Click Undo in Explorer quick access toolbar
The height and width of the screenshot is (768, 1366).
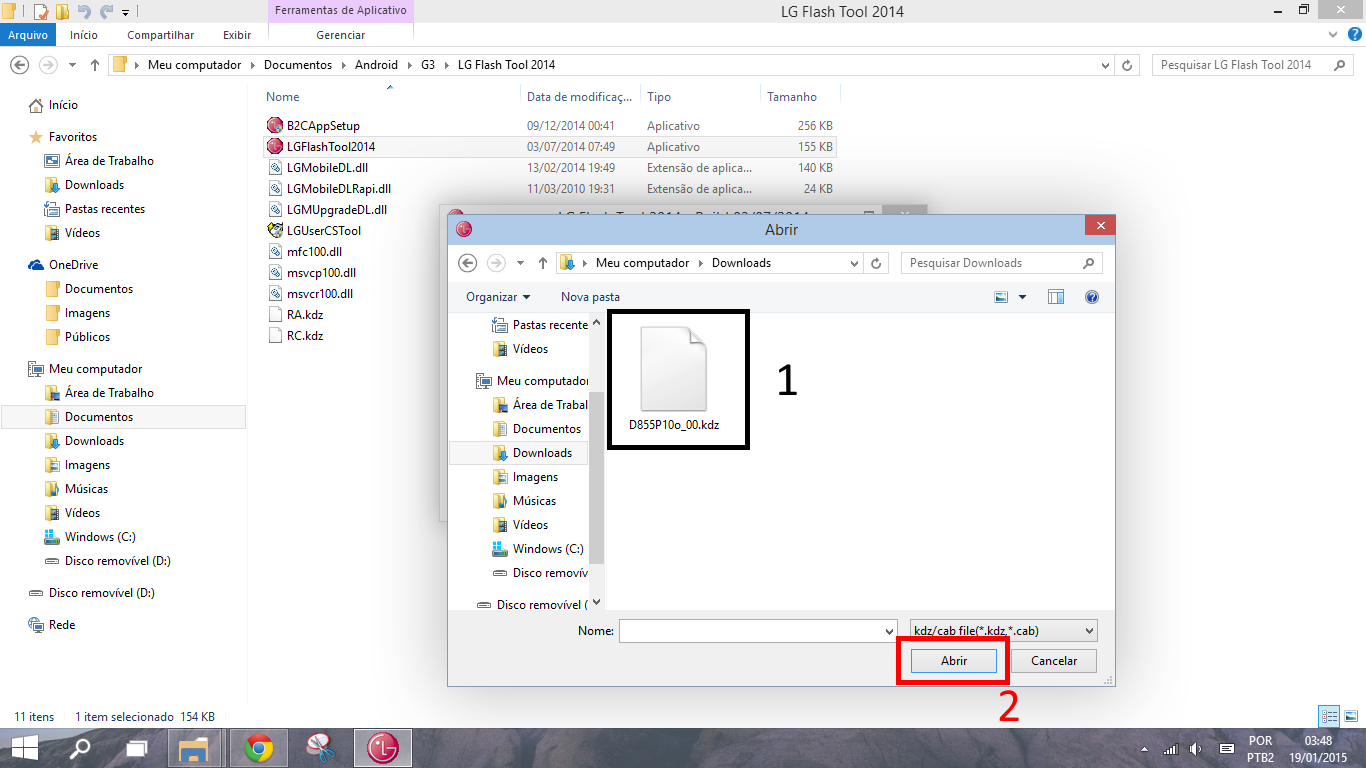click(83, 12)
